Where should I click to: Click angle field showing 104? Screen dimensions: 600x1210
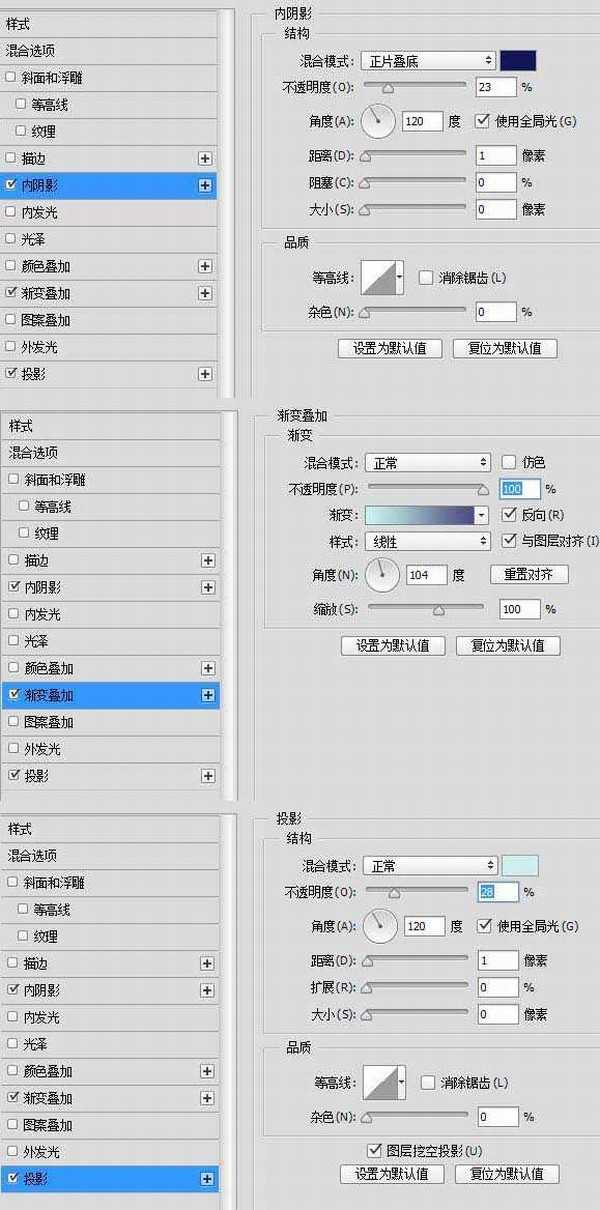pos(428,575)
